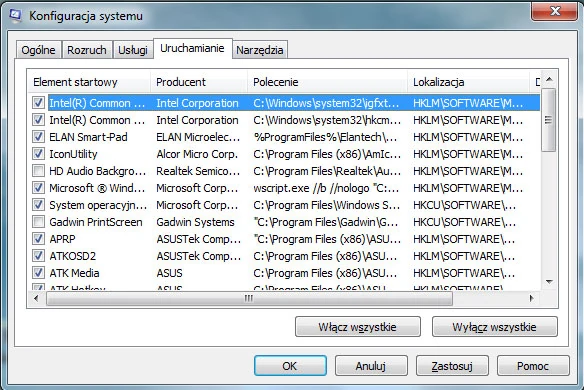Click the Włącz wszystkie button
The image size is (584, 390).
point(358,327)
